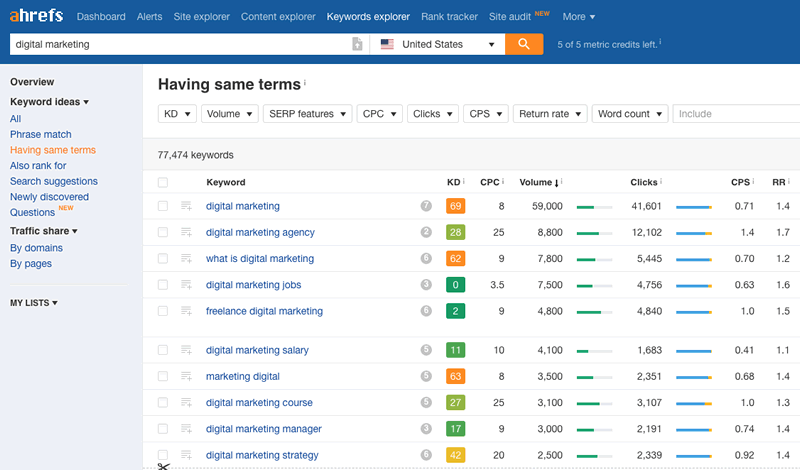
Task: Check the box for 'digital marketing' row
Action: point(163,206)
